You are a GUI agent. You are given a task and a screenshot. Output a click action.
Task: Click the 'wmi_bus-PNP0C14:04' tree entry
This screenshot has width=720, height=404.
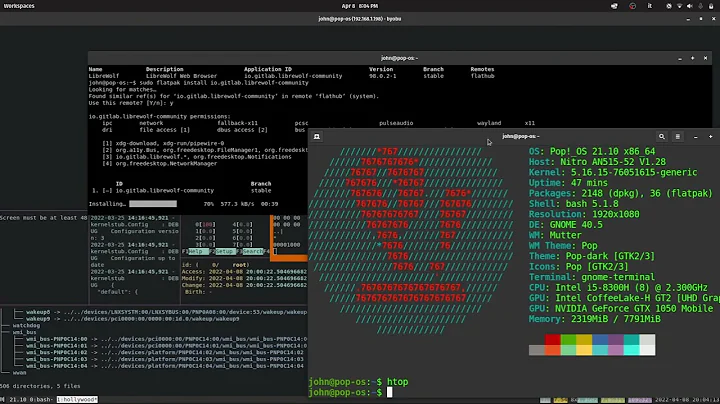pos(56,366)
